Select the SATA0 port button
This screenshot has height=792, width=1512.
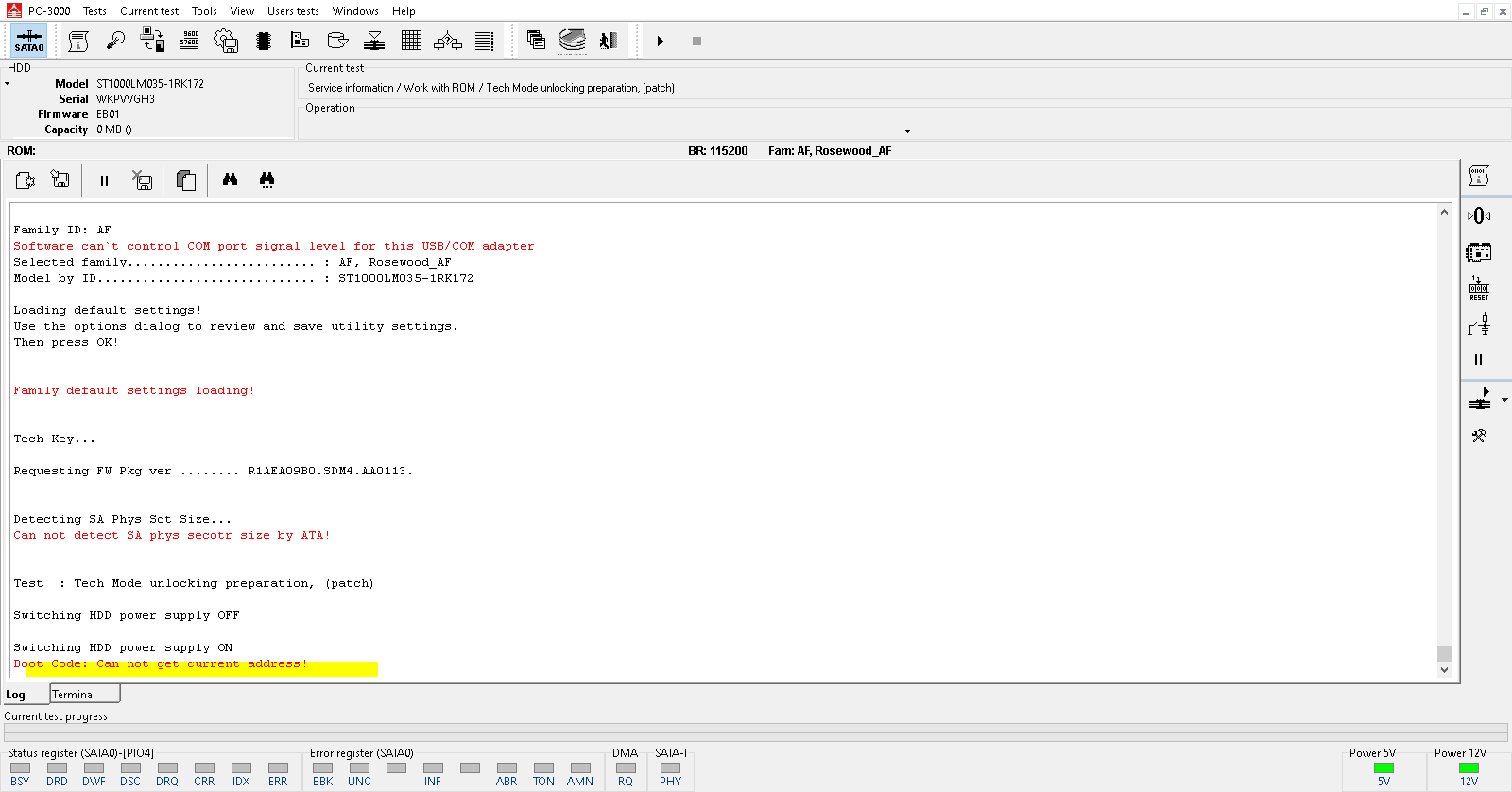point(29,41)
